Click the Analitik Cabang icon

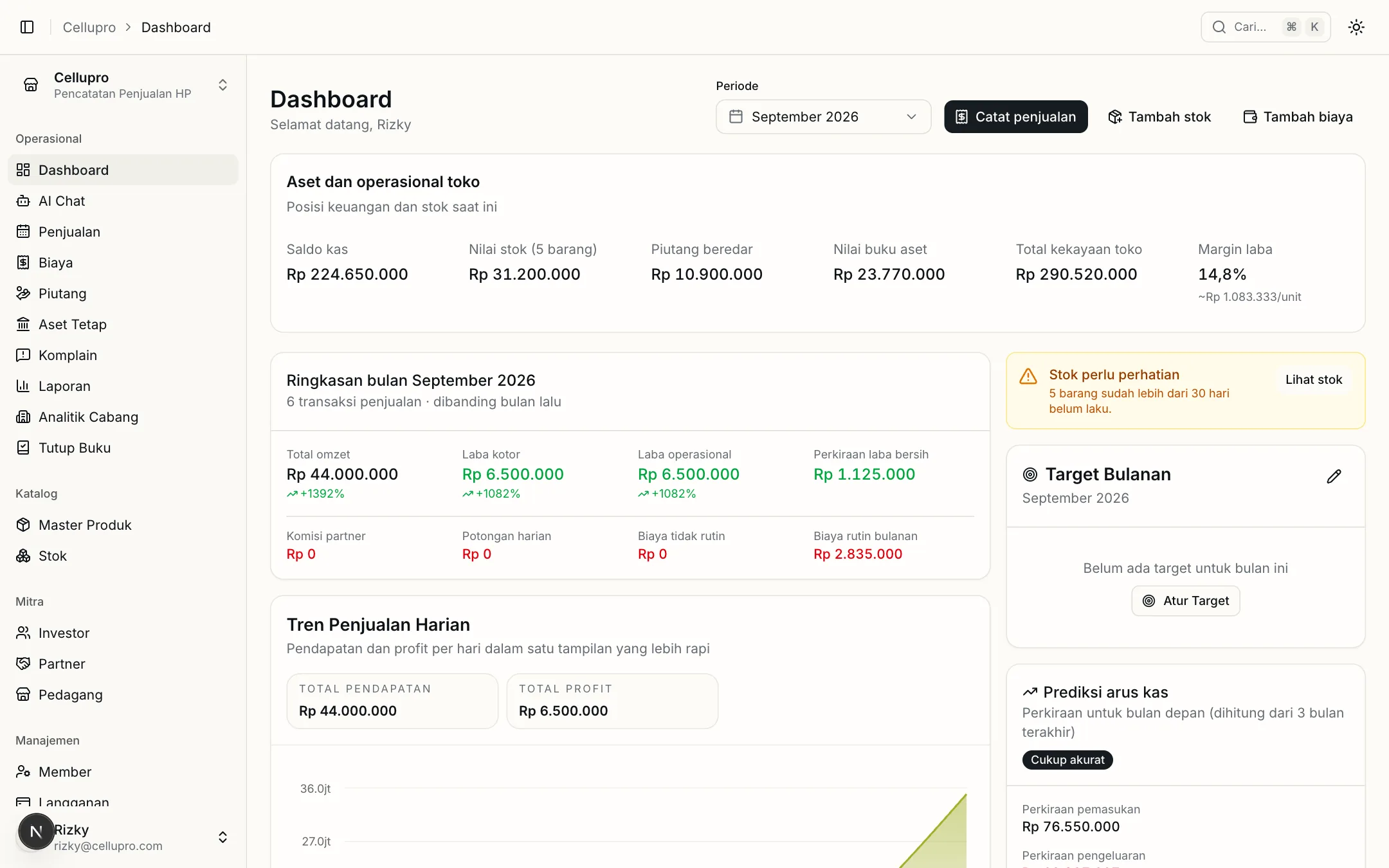coord(23,417)
